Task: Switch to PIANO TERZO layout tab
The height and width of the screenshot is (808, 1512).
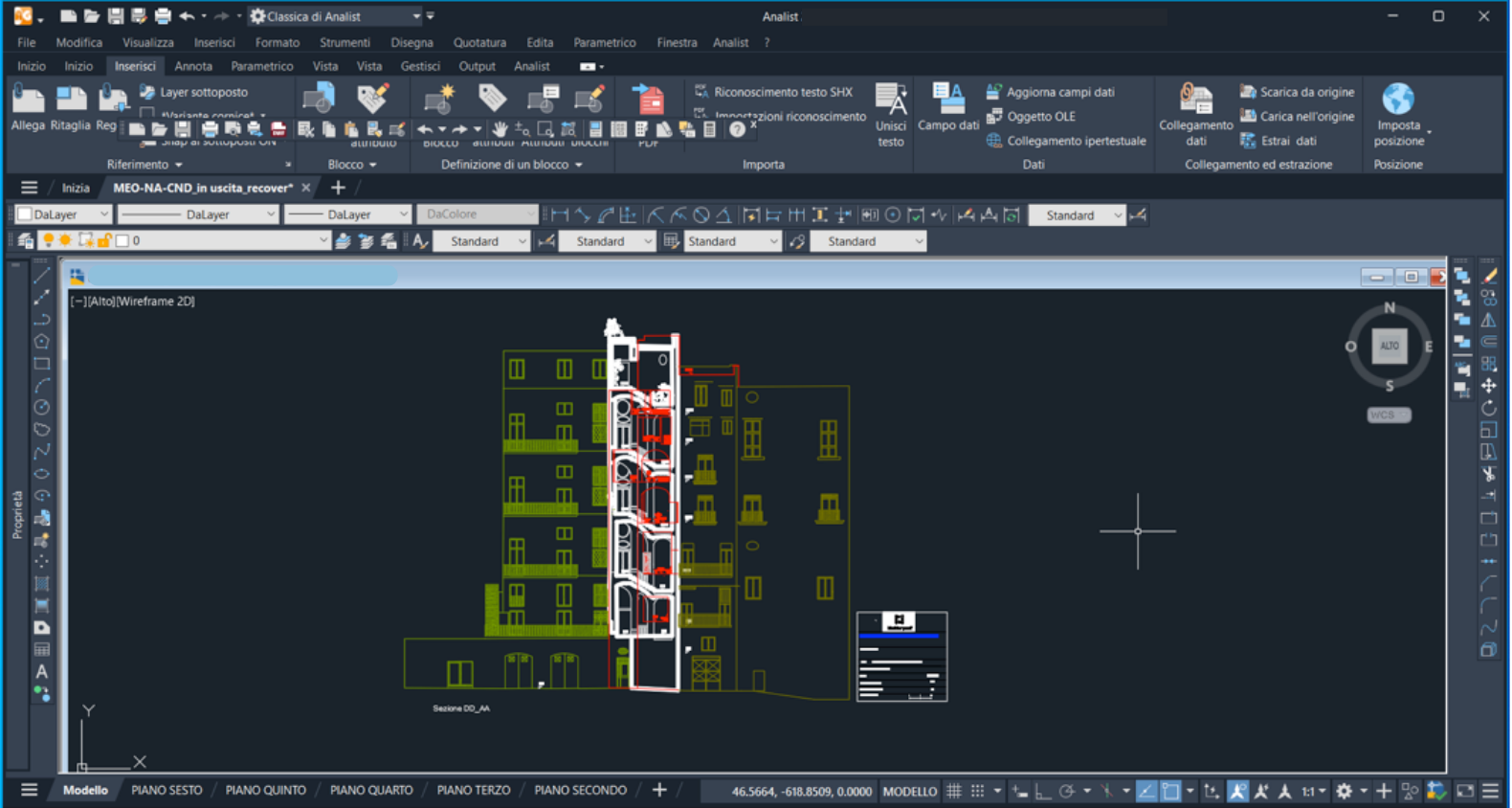Action: [x=474, y=791]
